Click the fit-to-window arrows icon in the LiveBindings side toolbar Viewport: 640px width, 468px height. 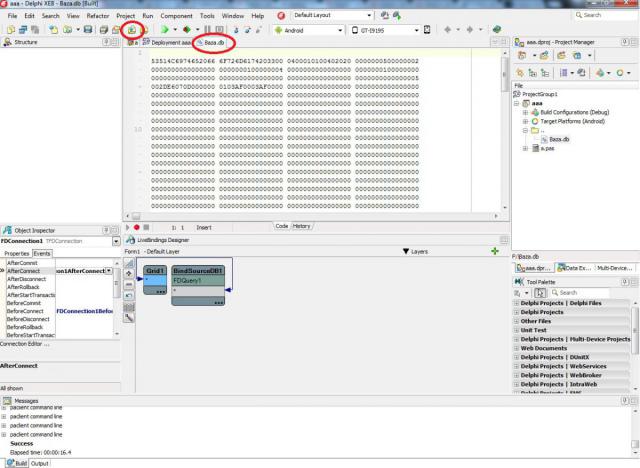[129, 273]
